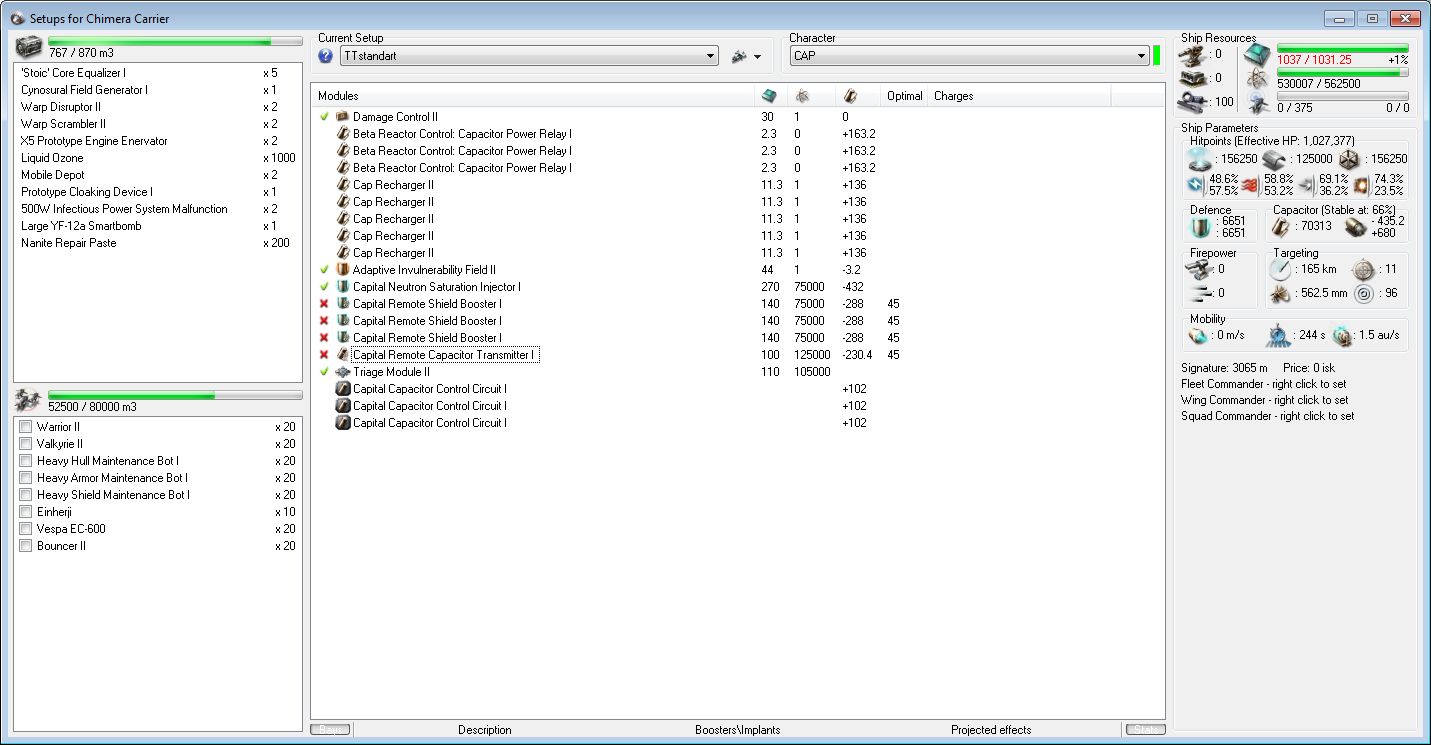1431x745 pixels.
Task: Click the powergrid icon in Ship Resources
Action: point(1257,80)
